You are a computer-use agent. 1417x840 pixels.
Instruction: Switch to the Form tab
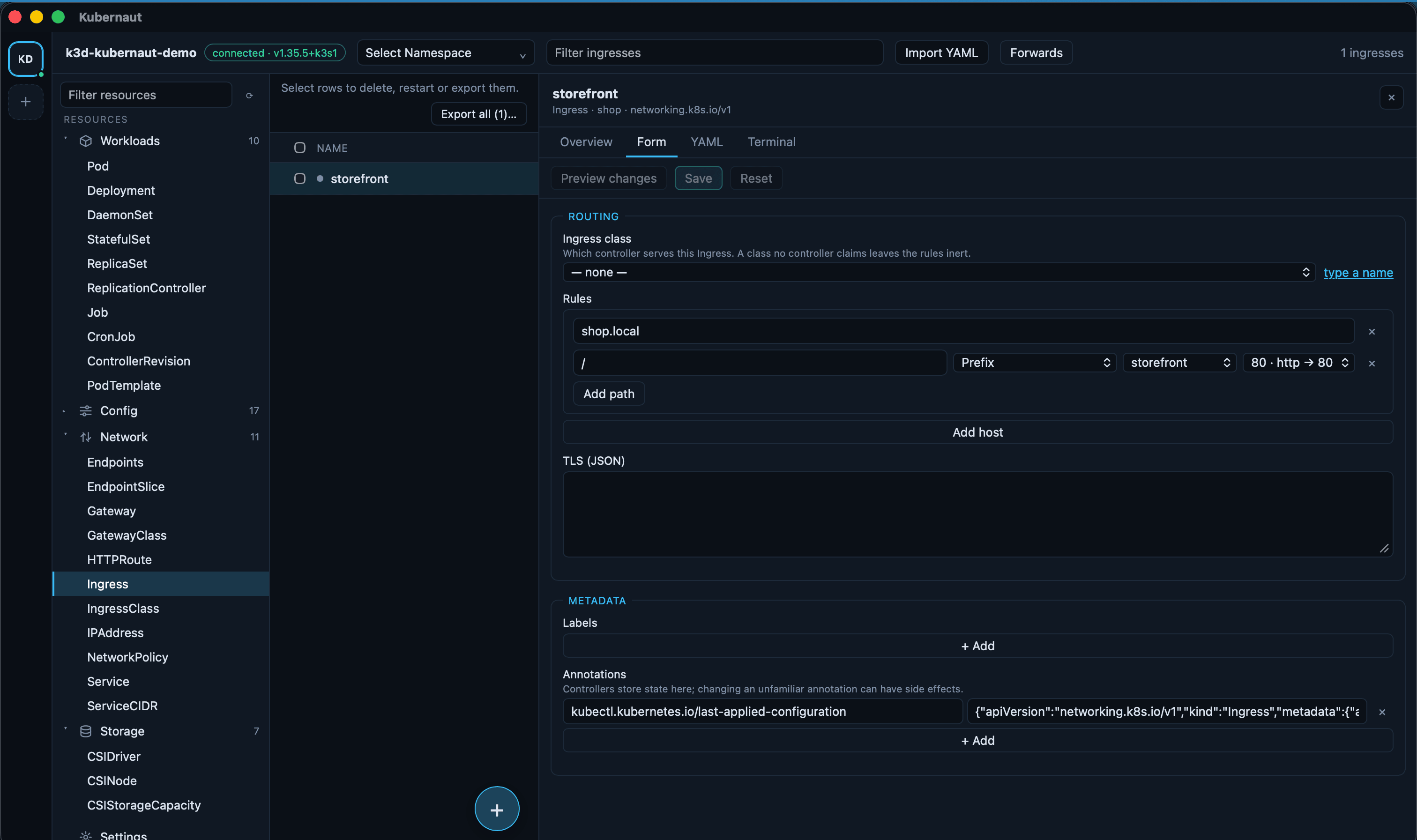651,142
